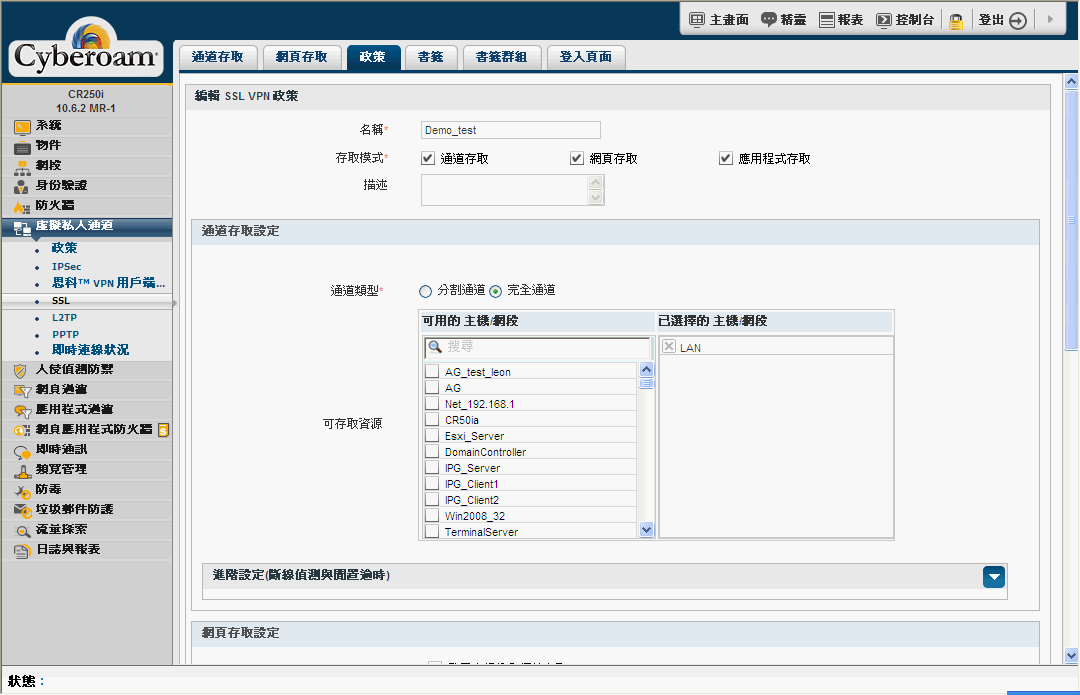The height and width of the screenshot is (695, 1080).
Task: Select the 政策 tab
Action: (x=373, y=57)
